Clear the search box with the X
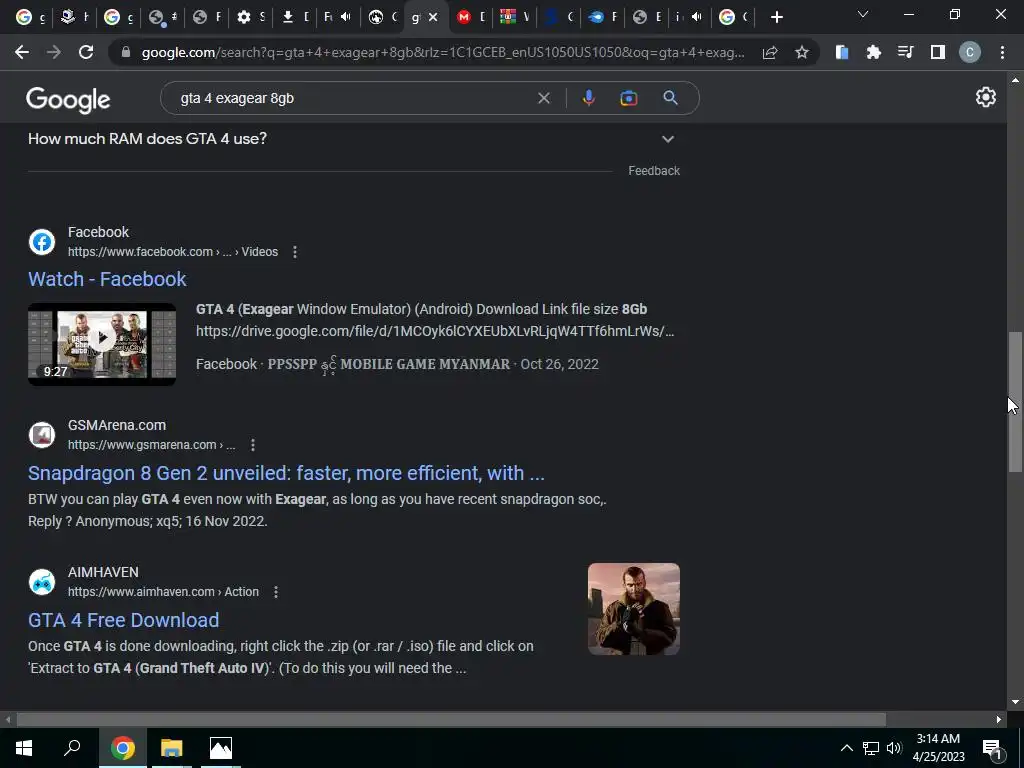Image resolution: width=1024 pixels, height=768 pixels. [543, 98]
